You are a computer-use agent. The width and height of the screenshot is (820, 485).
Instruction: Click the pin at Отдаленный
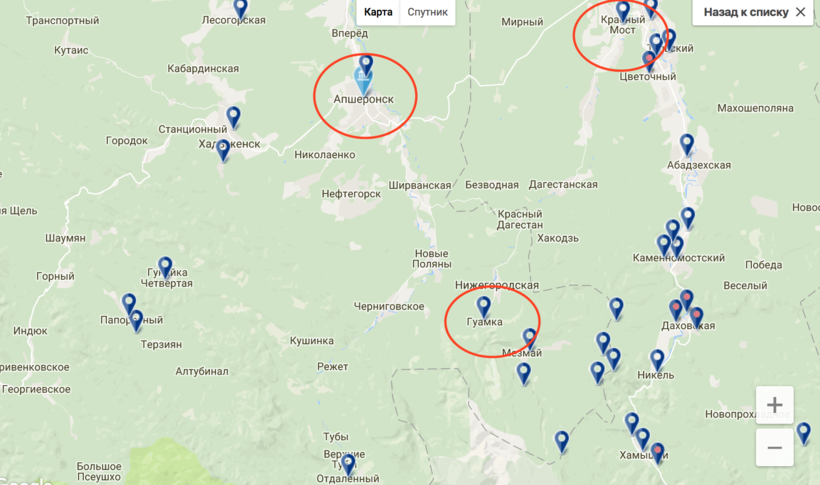point(348,465)
